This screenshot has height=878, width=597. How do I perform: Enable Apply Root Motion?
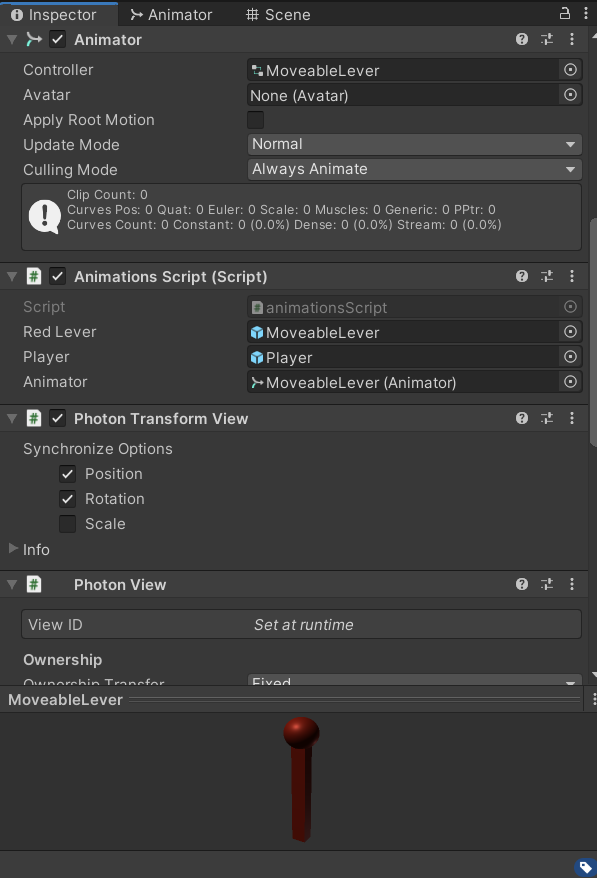point(255,120)
